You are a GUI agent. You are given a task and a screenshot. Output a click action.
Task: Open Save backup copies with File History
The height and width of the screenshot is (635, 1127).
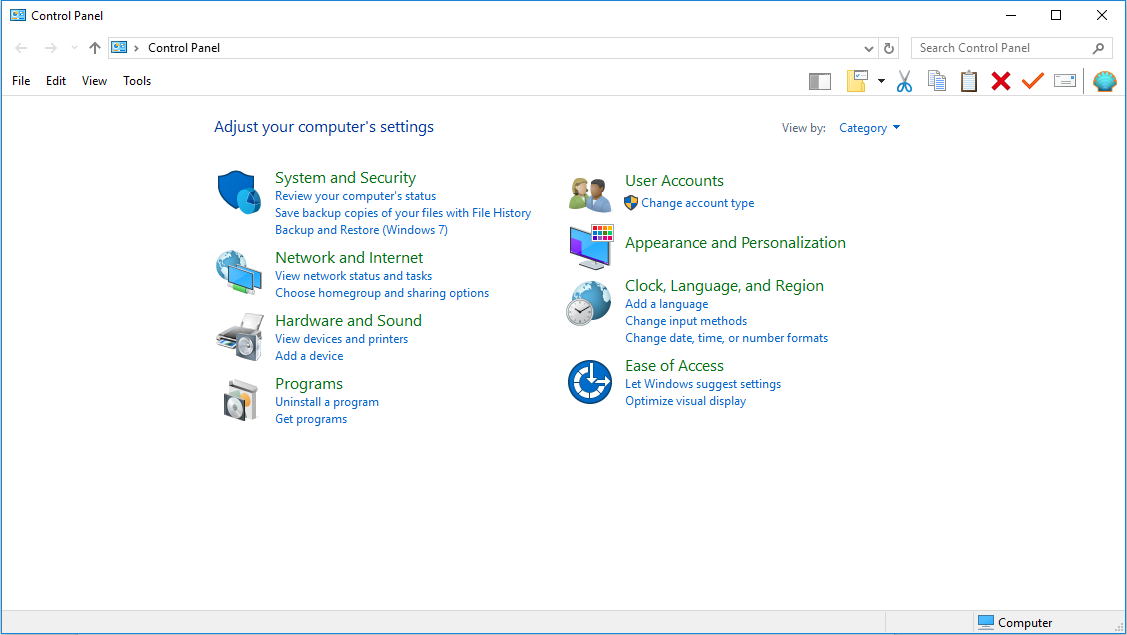click(x=402, y=213)
